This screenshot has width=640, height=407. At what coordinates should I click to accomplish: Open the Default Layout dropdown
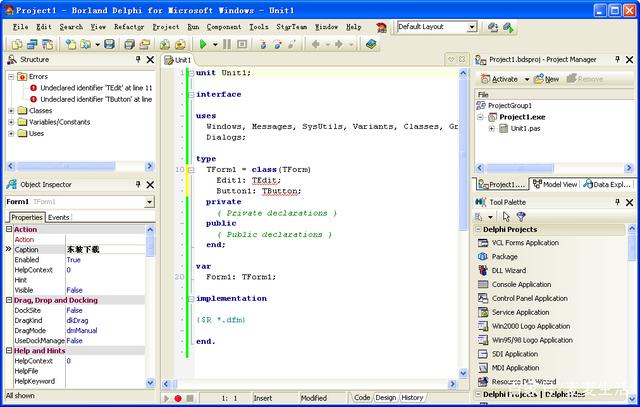click(472, 27)
